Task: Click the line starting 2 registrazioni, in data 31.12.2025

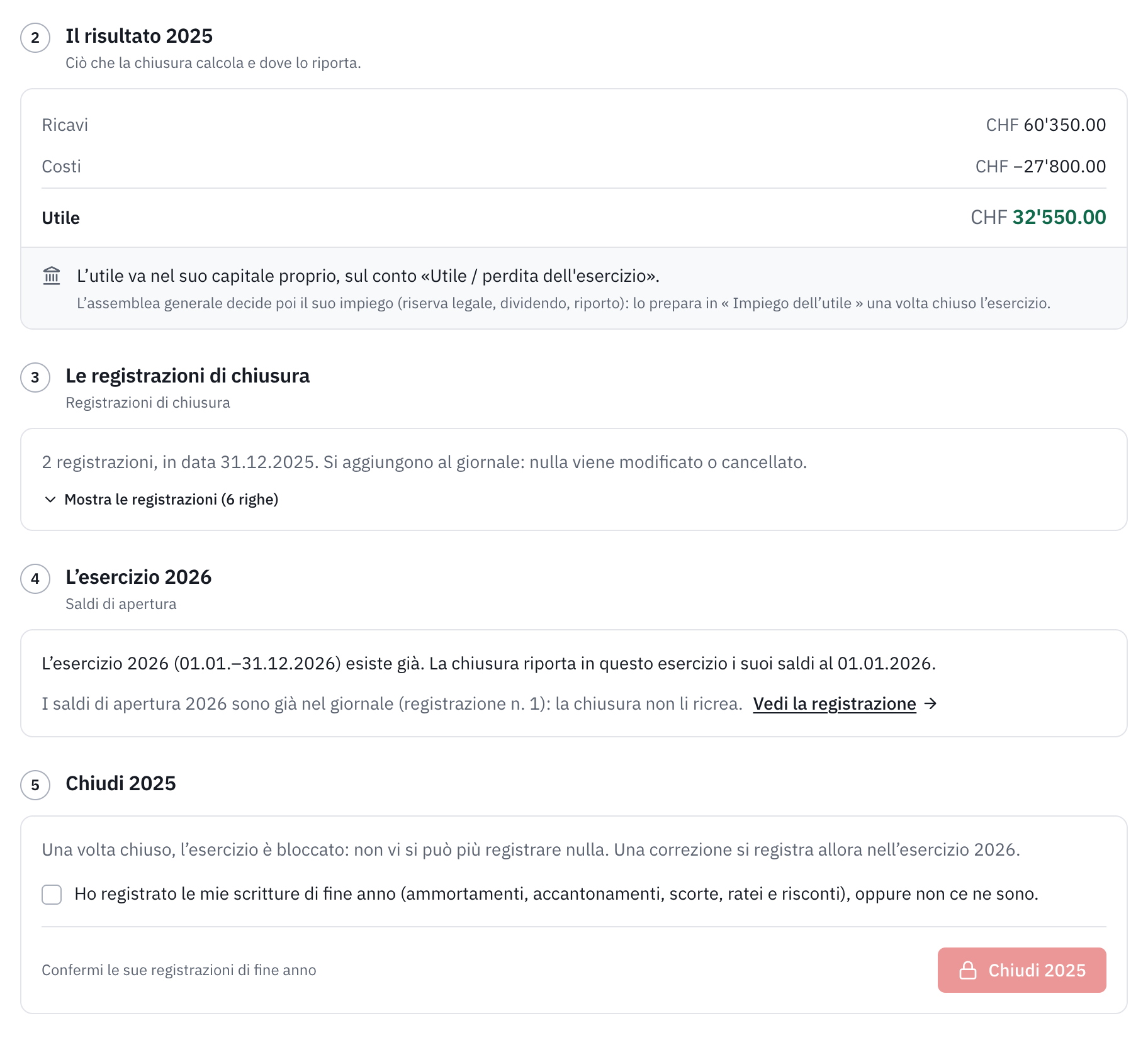Action: 424,462
